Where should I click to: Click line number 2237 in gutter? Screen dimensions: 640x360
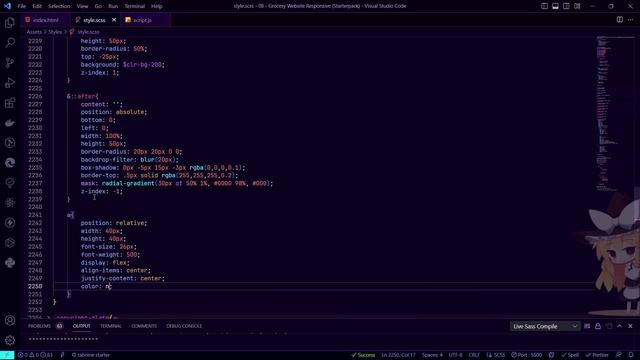point(35,183)
